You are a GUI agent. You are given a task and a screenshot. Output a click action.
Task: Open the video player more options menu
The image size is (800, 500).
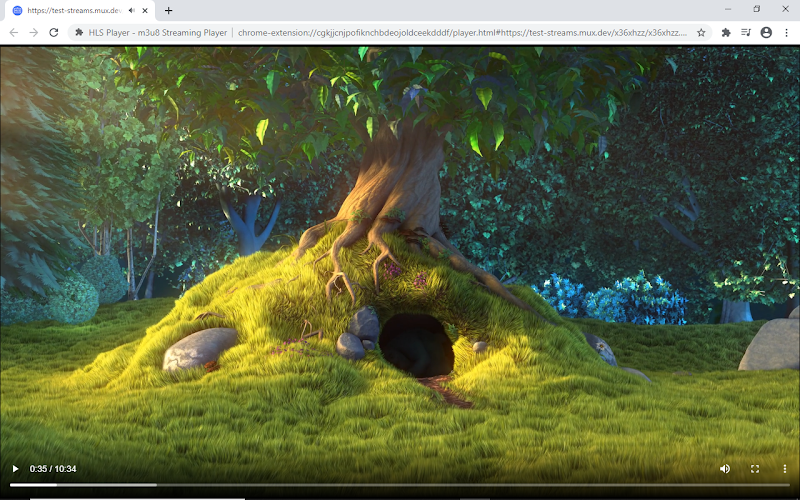coord(785,468)
